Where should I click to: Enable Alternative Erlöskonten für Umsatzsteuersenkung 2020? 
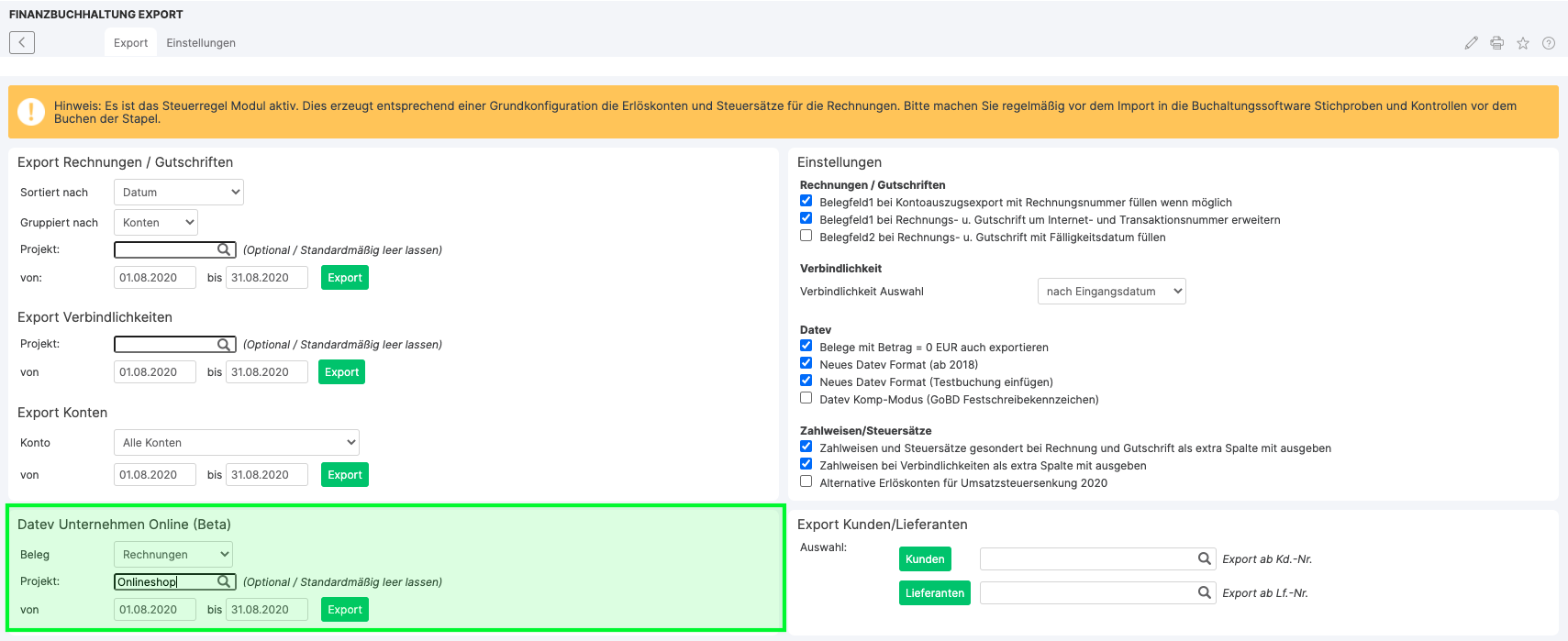(806, 481)
